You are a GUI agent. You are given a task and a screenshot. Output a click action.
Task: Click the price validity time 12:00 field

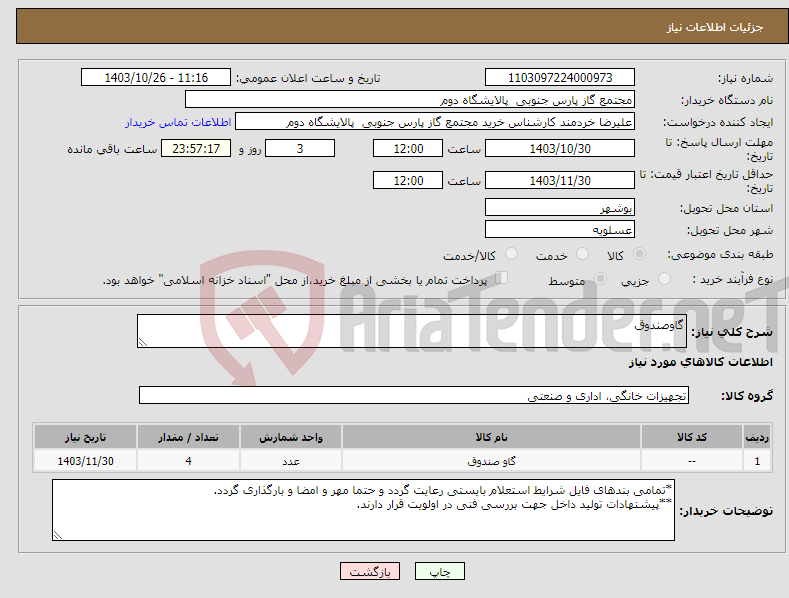pos(408,180)
